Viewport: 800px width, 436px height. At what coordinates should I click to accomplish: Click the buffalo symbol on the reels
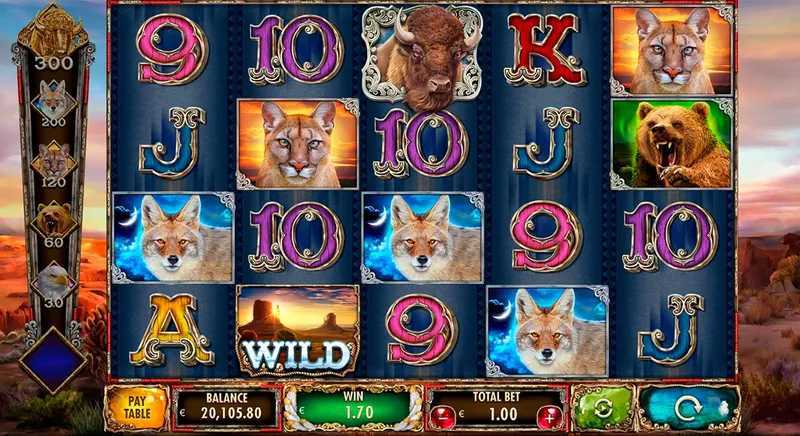[x=422, y=55]
